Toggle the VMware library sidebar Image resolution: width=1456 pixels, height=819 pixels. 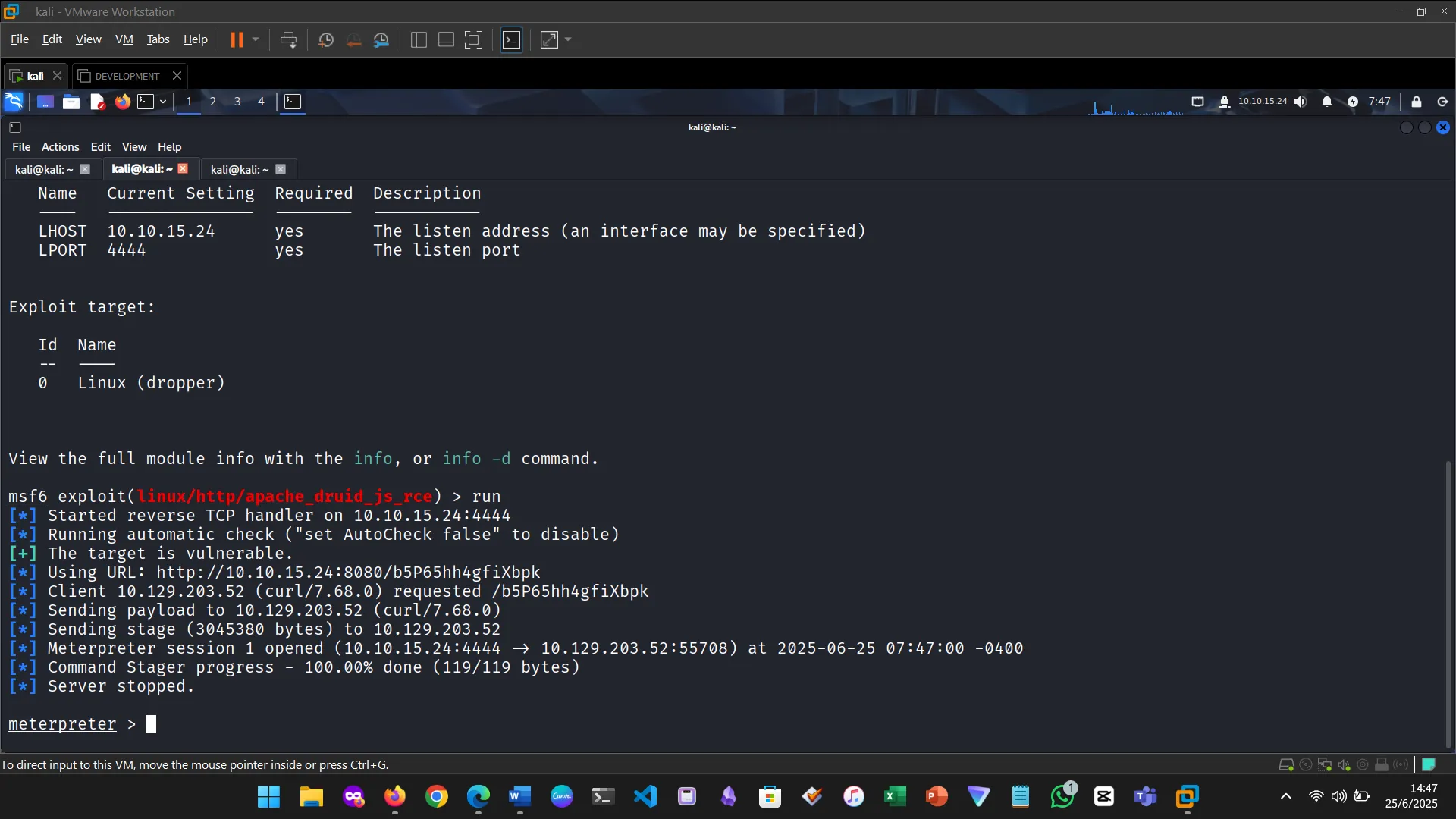418,39
